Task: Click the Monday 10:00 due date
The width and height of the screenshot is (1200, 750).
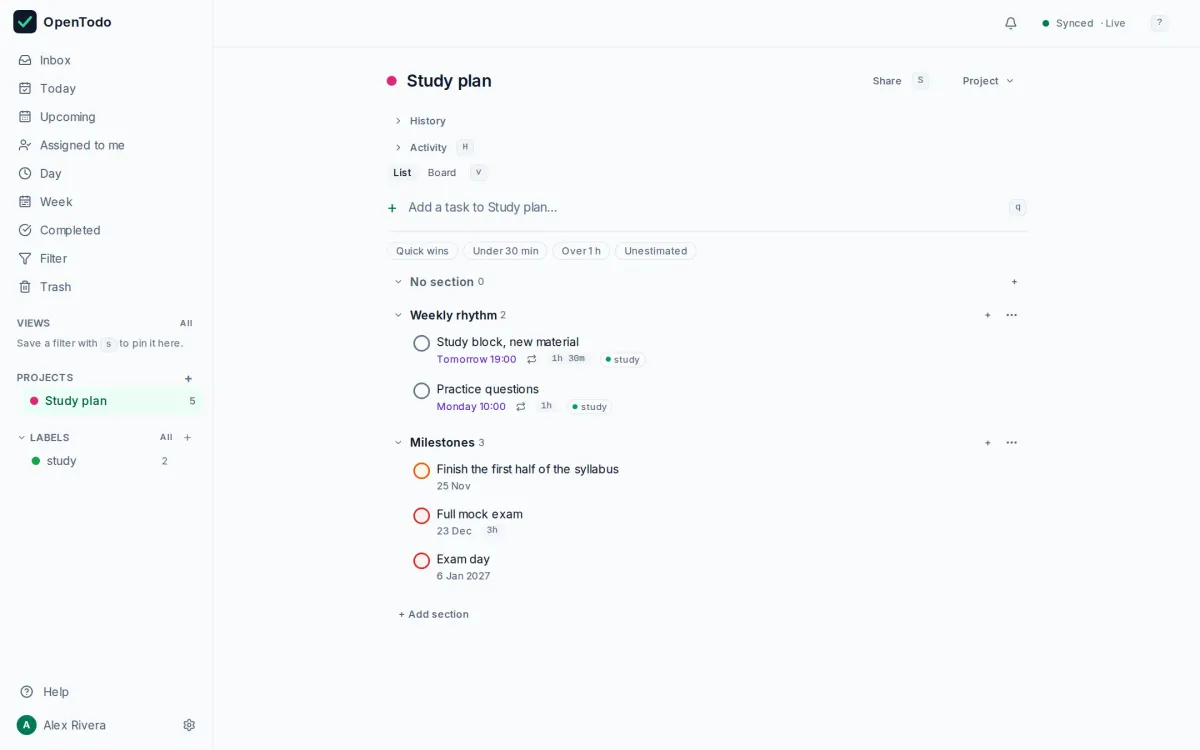Action: [x=471, y=407]
